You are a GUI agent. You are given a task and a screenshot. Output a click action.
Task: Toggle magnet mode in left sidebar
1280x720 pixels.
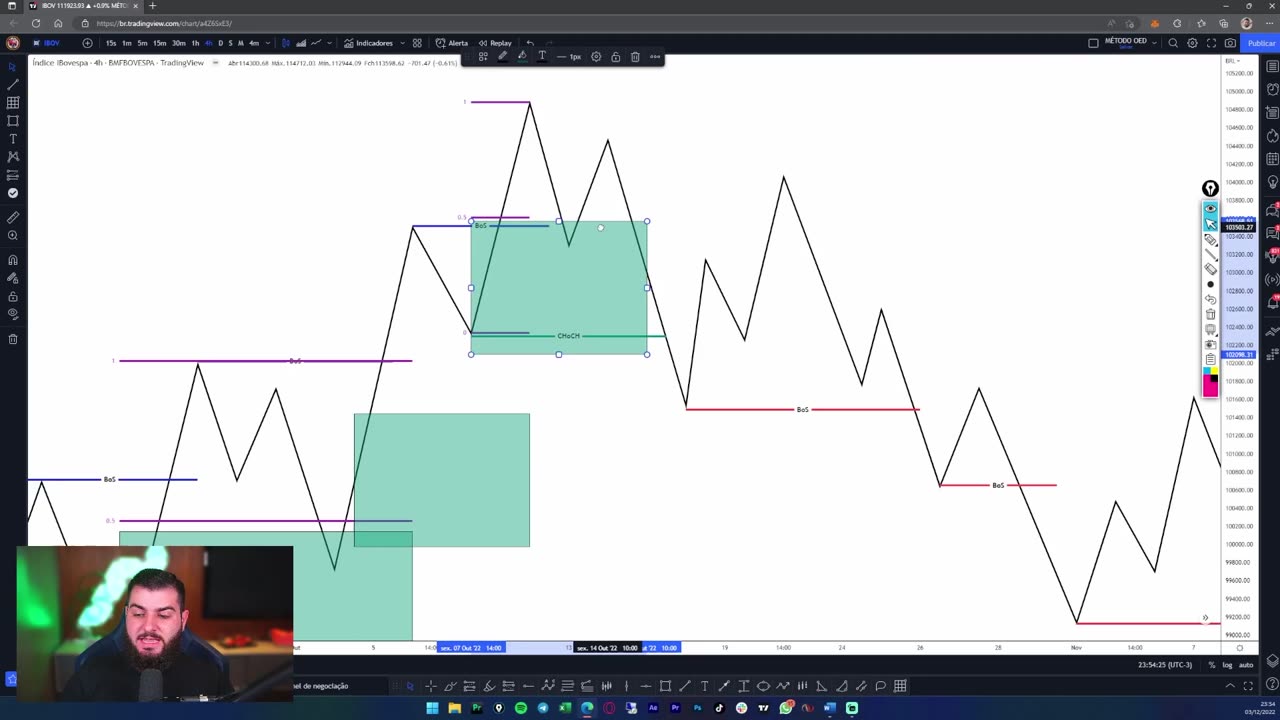point(13,260)
